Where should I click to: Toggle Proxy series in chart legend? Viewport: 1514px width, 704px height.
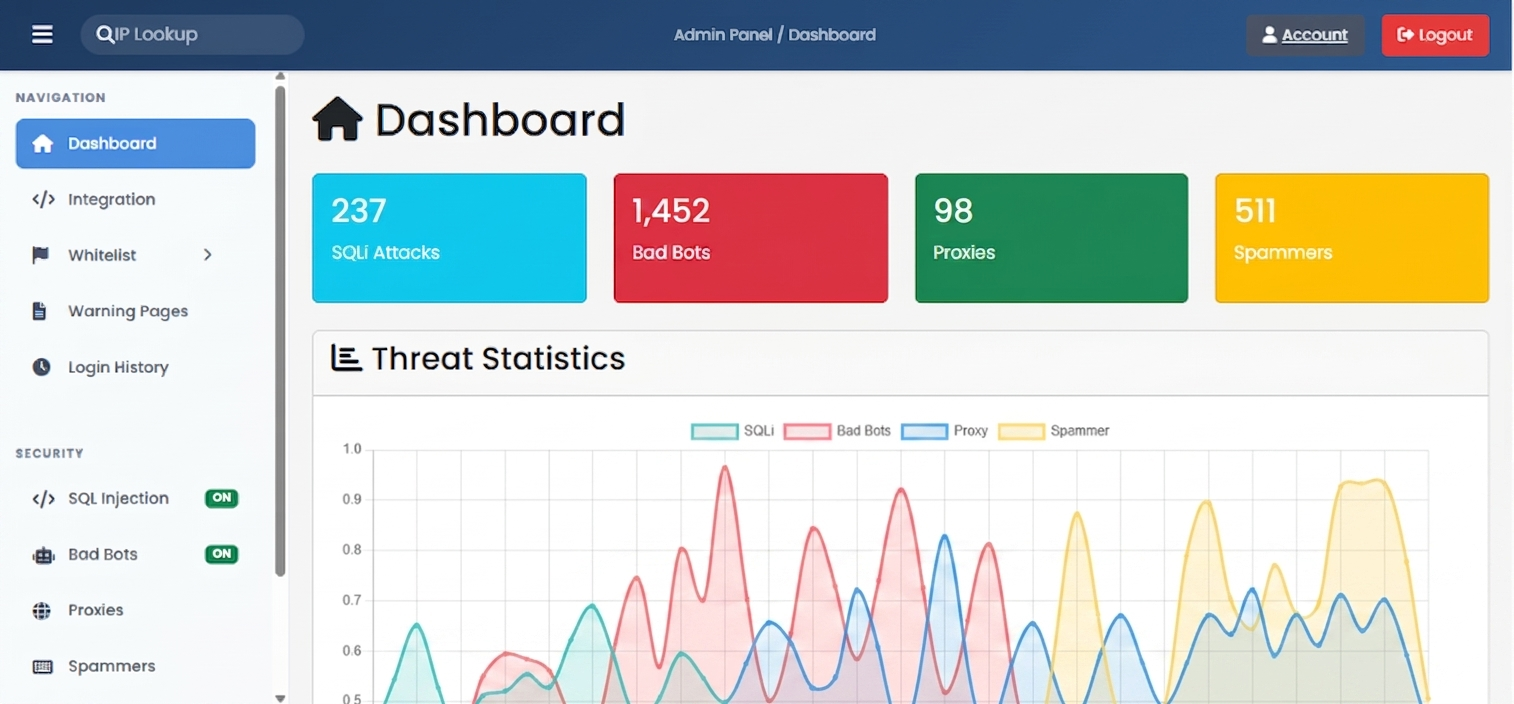coord(944,431)
